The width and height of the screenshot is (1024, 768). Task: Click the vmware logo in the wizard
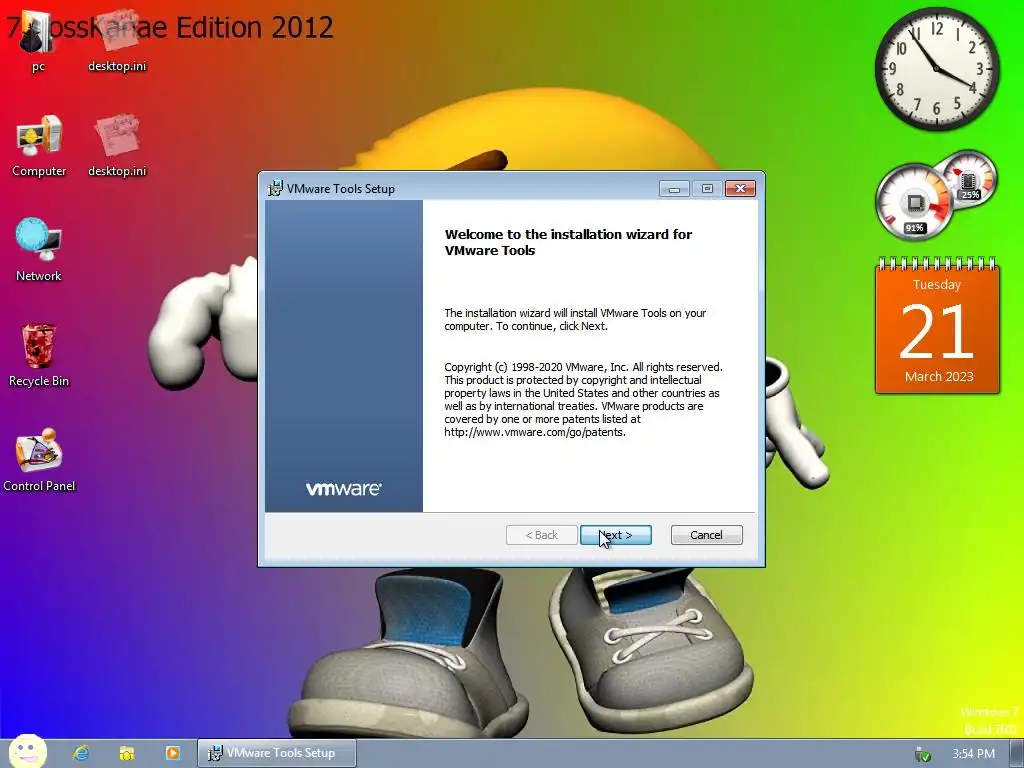point(344,488)
